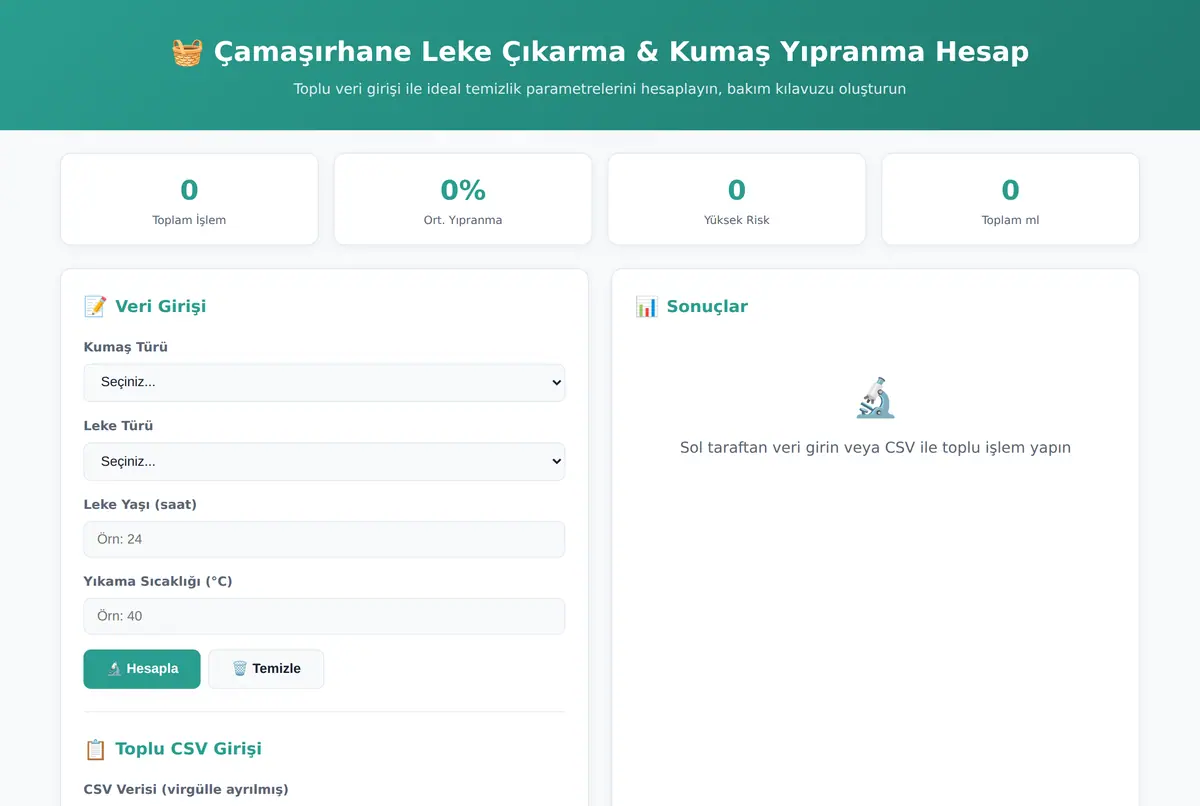
Task: Click the Hesapla button
Action: coord(142,669)
